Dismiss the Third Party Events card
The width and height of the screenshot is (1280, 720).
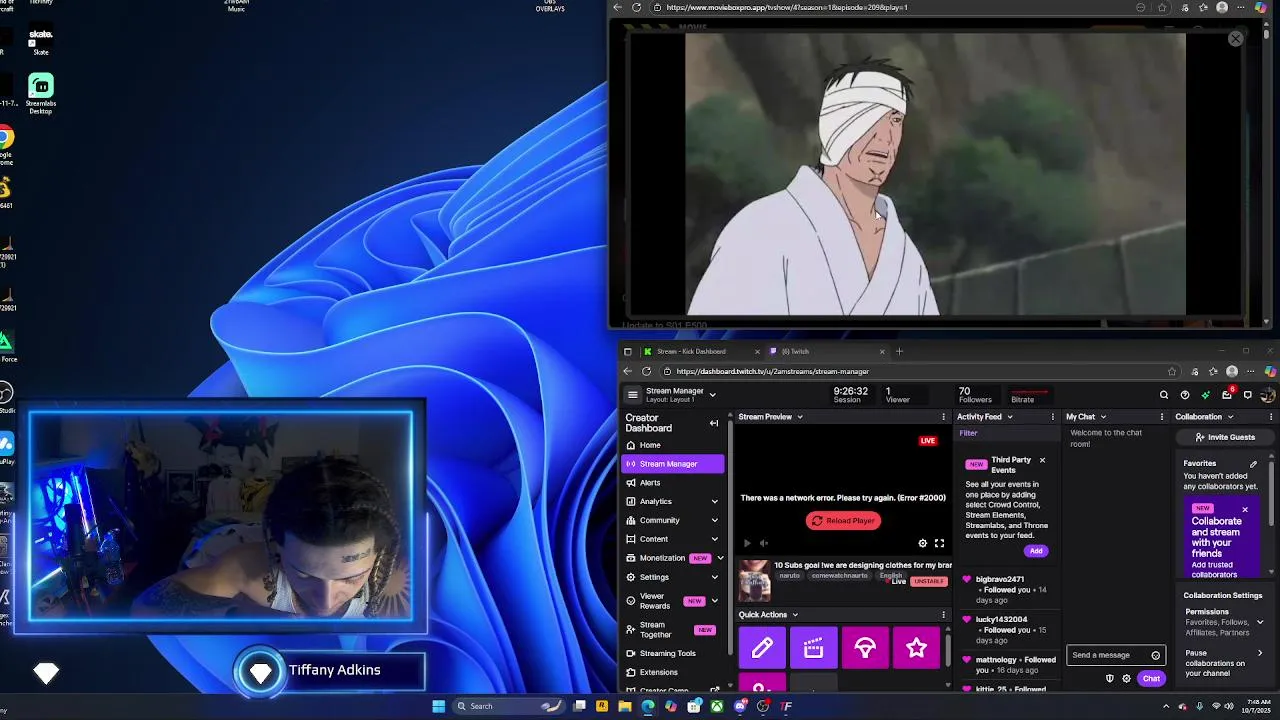click(x=1042, y=460)
